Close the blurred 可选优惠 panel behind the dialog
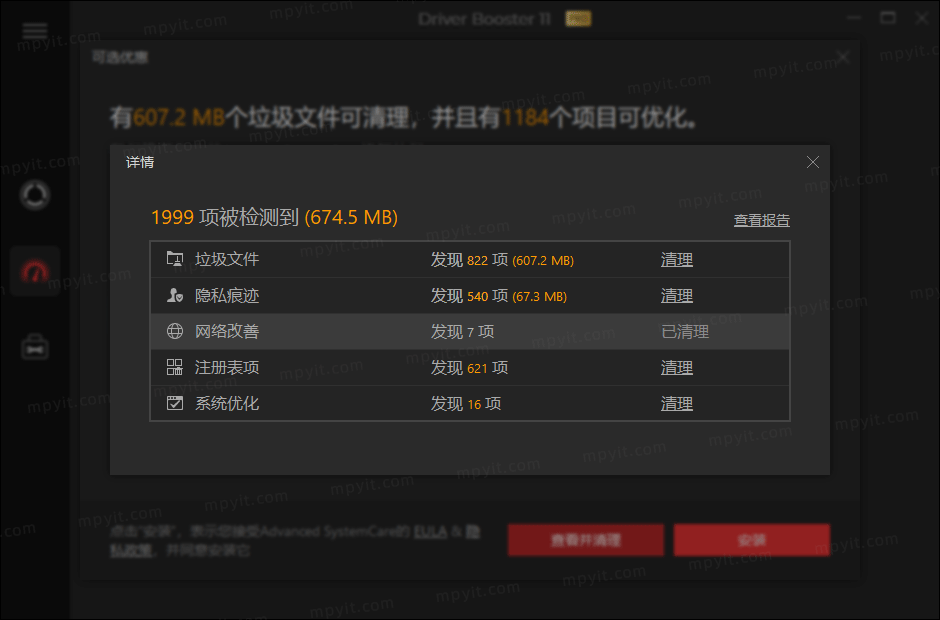This screenshot has height=620, width=940. (843, 57)
